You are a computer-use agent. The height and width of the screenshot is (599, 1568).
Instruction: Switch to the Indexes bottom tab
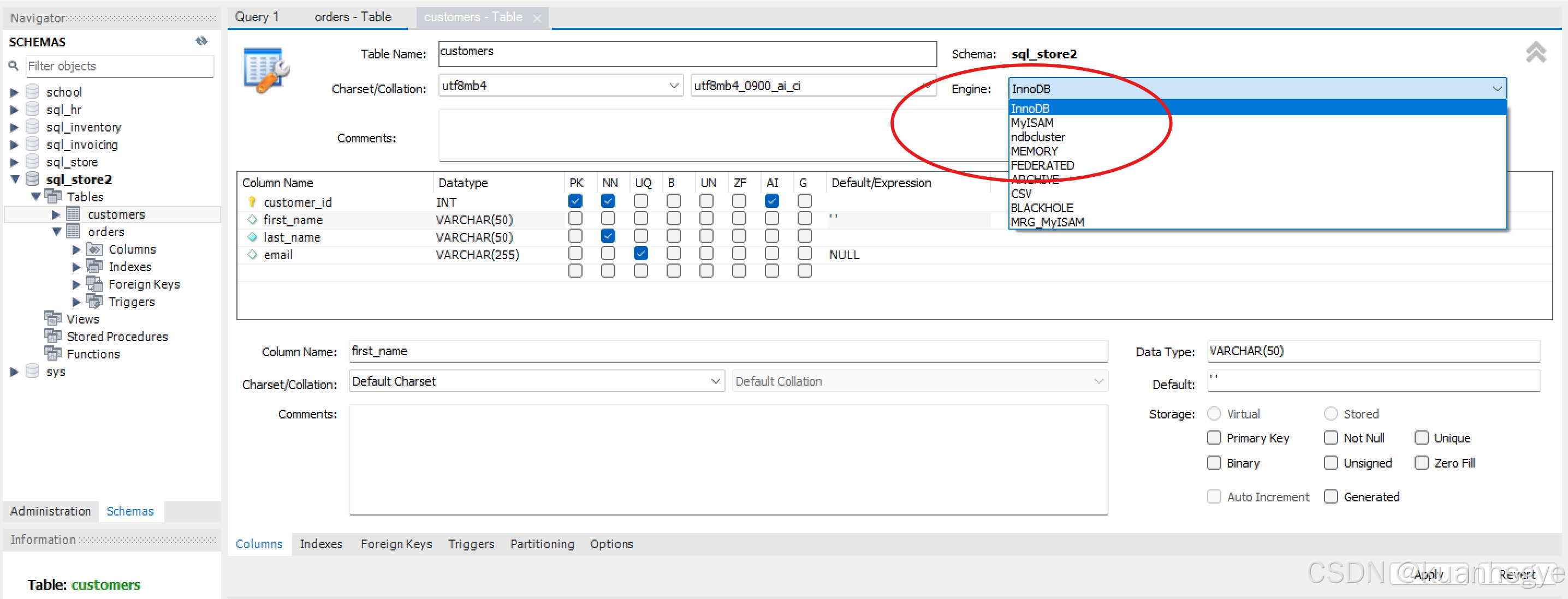click(321, 544)
